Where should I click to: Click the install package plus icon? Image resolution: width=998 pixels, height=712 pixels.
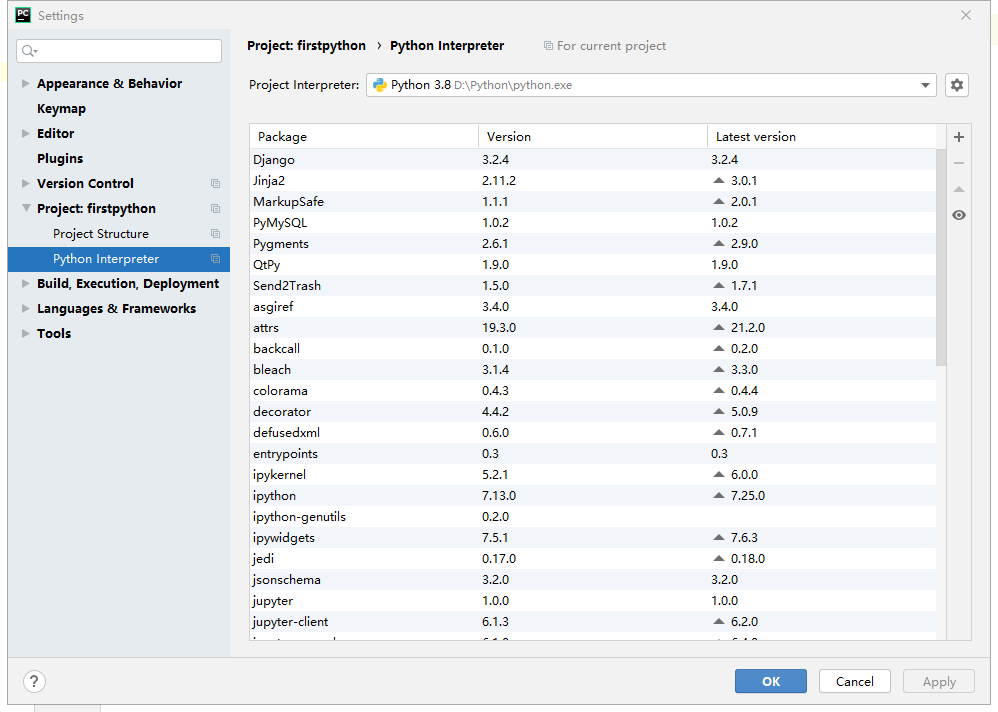959,137
